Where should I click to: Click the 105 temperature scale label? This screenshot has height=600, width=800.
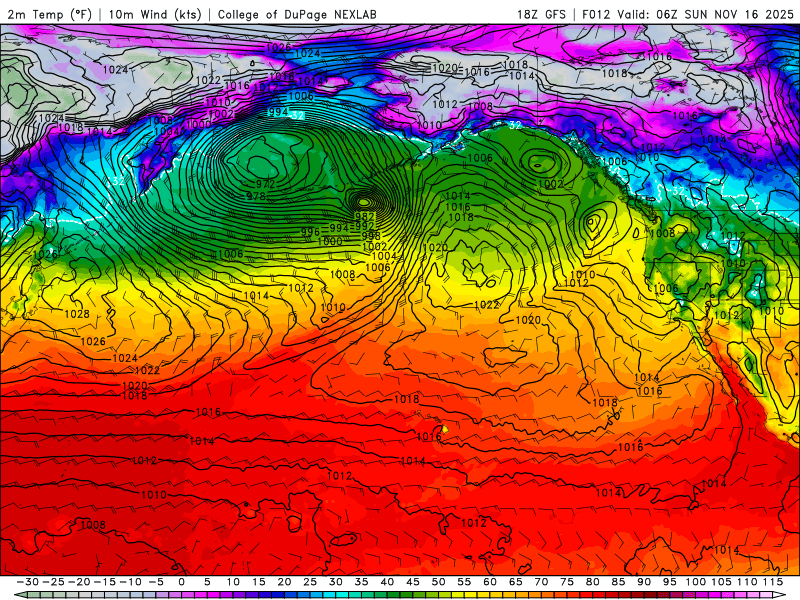pyautogui.click(x=721, y=582)
